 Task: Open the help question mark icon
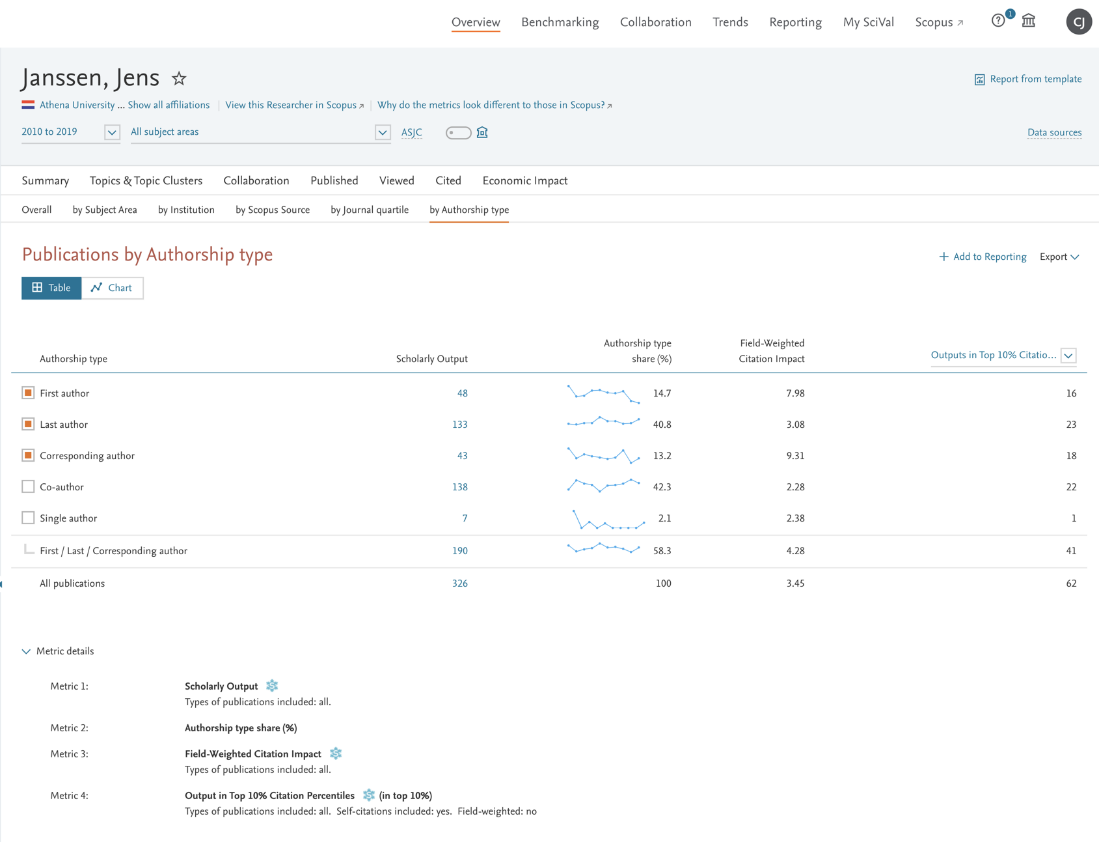pos(998,21)
